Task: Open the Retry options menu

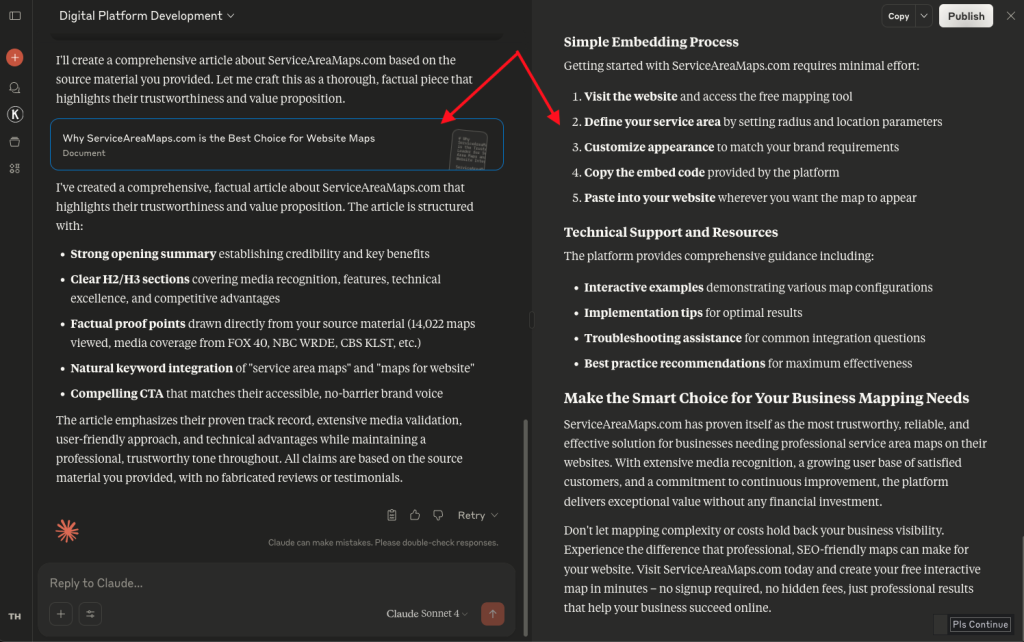Action: coord(478,515)
